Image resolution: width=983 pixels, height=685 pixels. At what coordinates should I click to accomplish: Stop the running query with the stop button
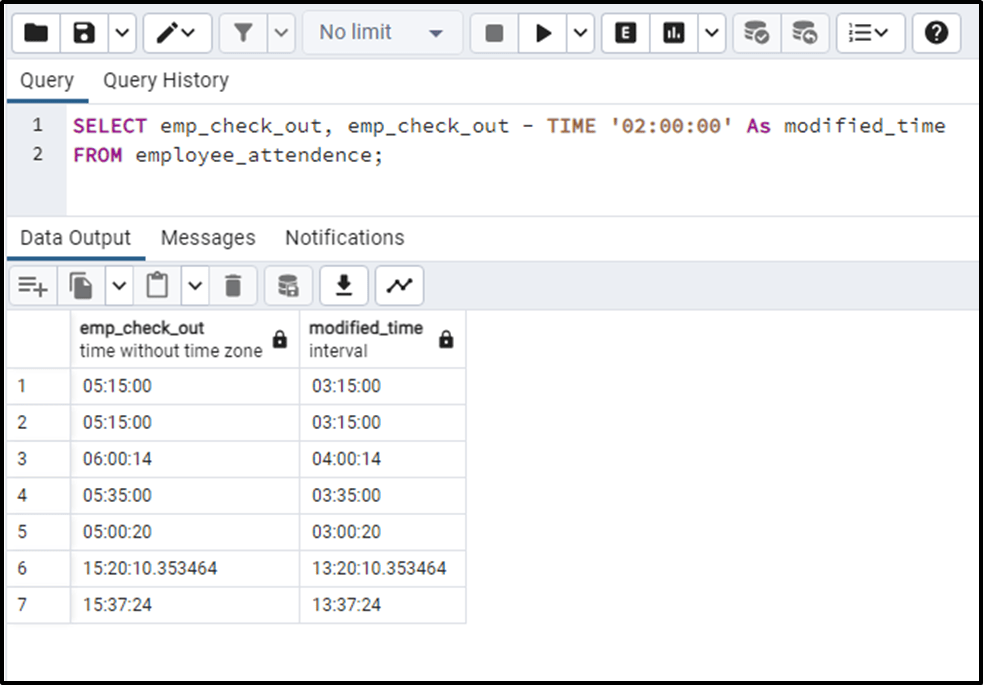click(492, 32)
